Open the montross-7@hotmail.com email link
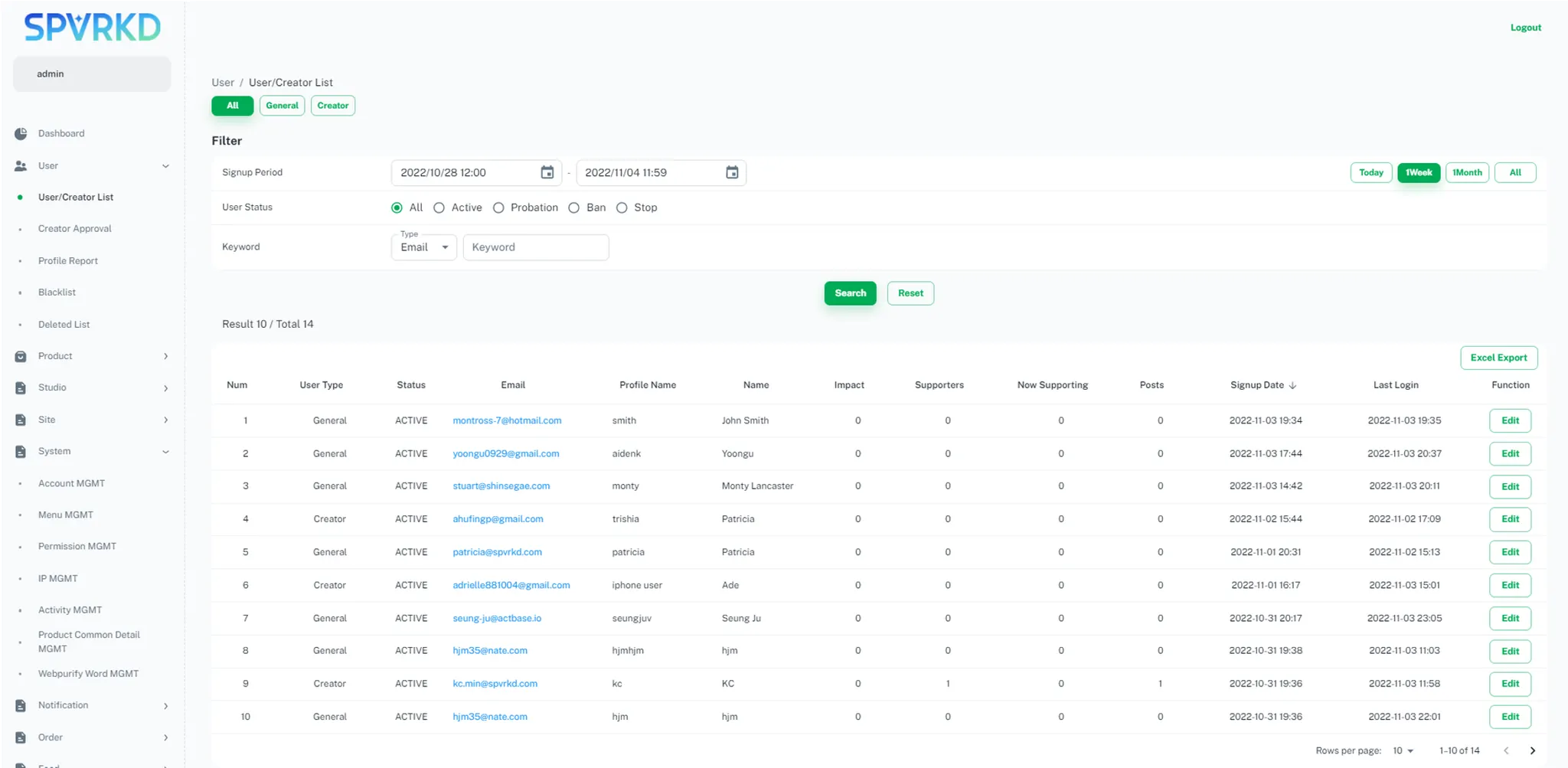This screenshot has width=1568, height=768. [x=507, y=421]
